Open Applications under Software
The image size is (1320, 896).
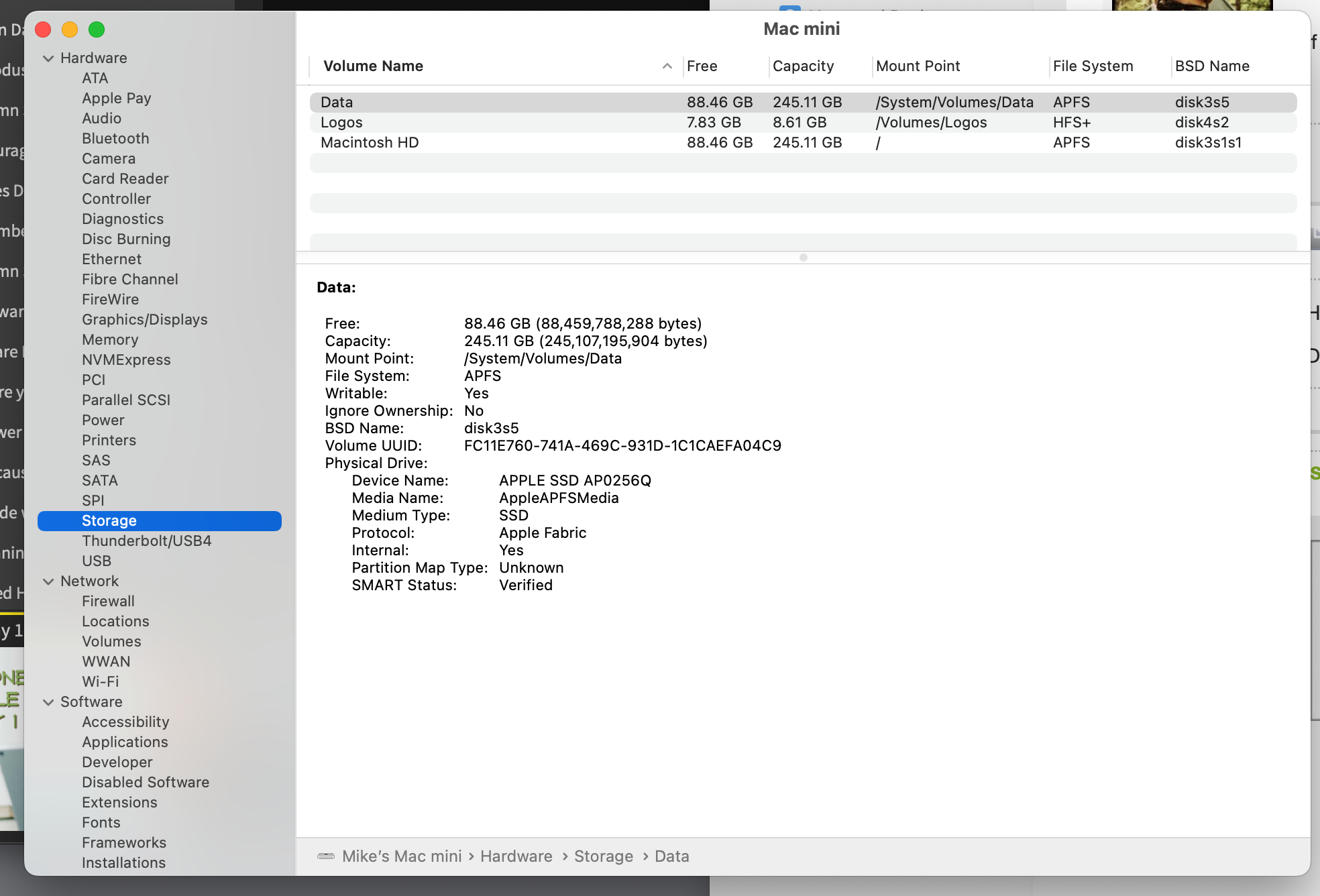(125, 742)
